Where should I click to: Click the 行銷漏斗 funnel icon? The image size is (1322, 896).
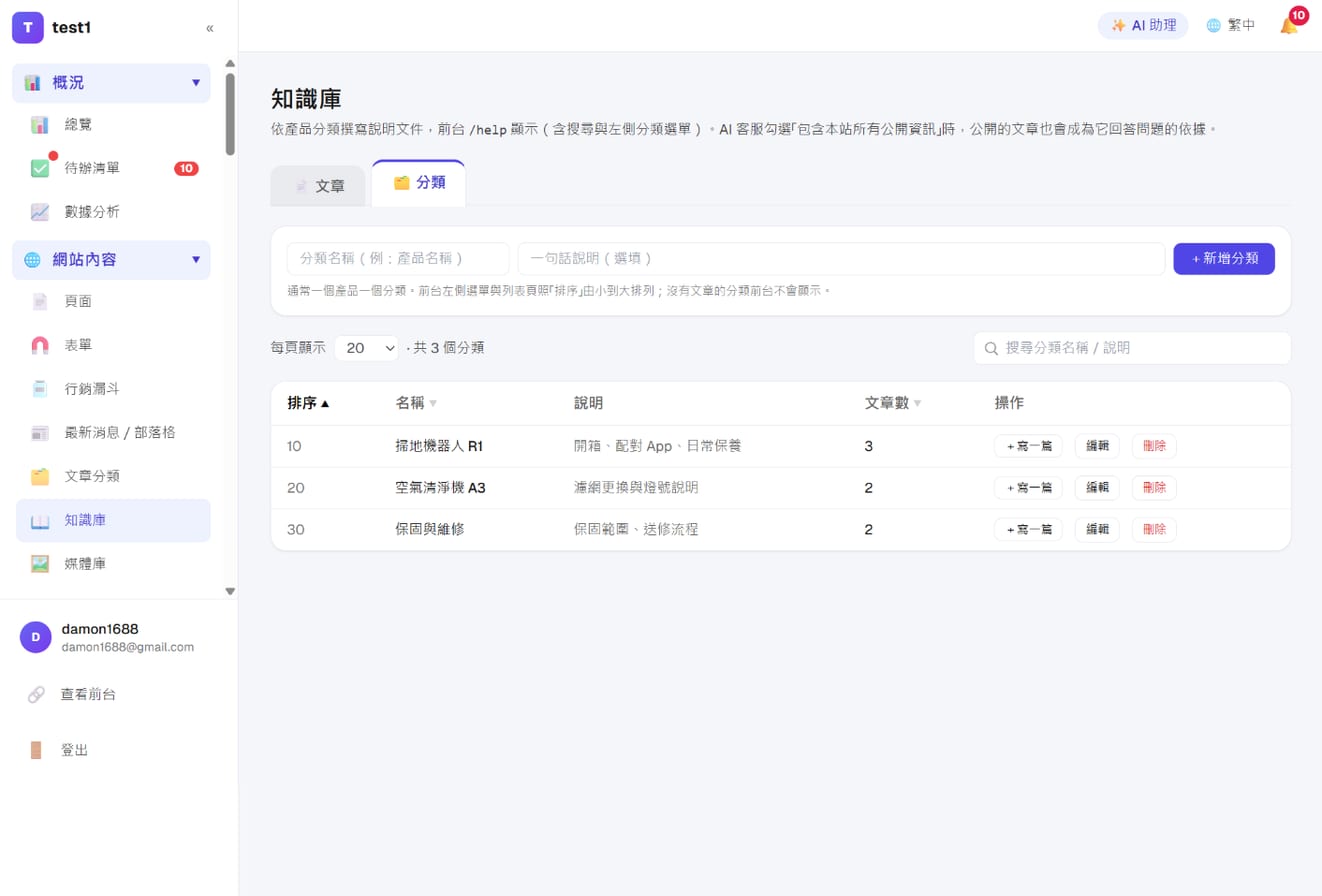pyautogui.click(x=40, y=389)
